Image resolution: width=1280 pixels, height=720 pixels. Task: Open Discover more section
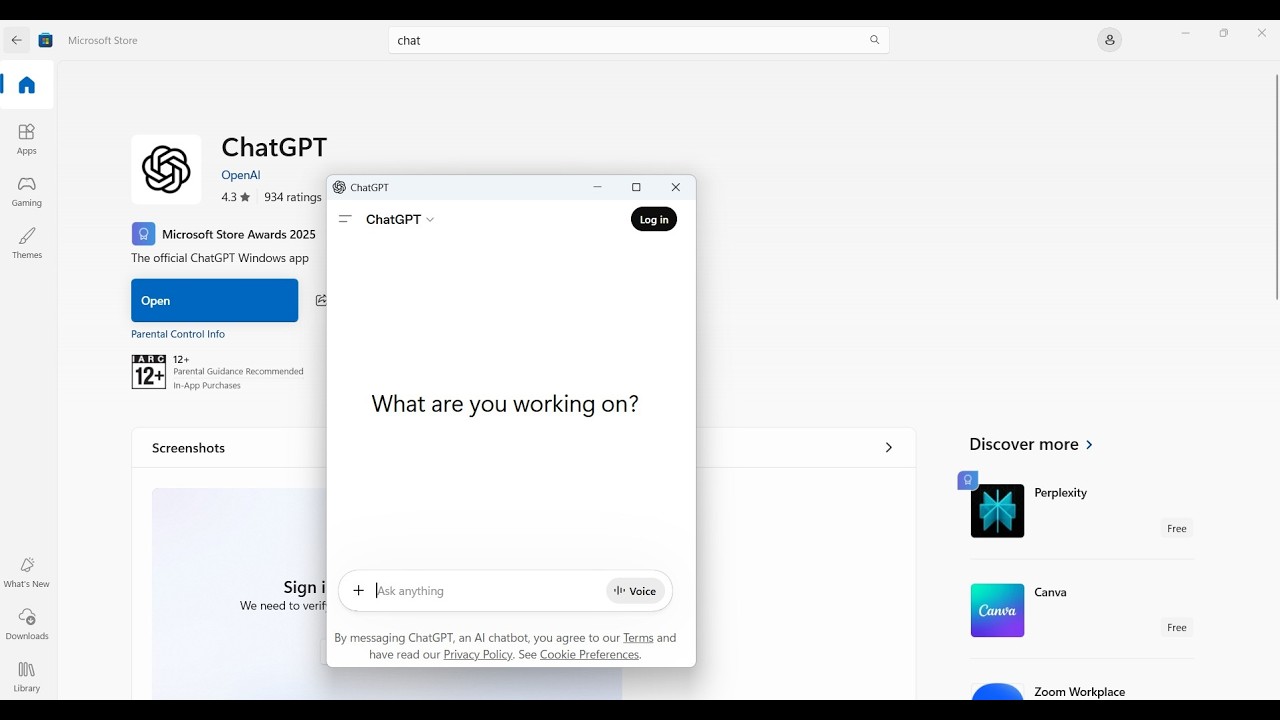tap(1031, 444)
